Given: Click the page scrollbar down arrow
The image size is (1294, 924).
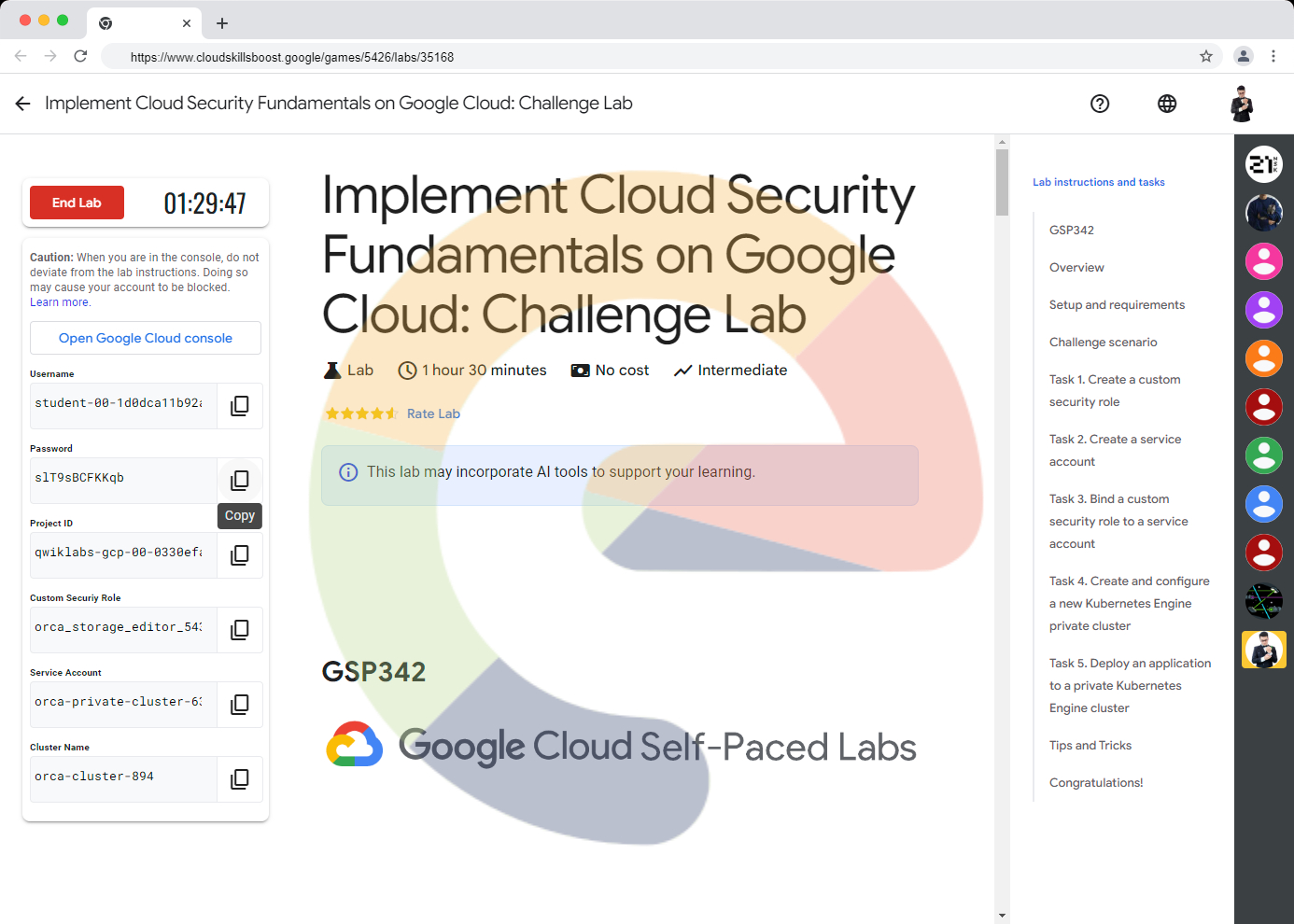Looking at the screenshot, I should [x=1002, y=916].
